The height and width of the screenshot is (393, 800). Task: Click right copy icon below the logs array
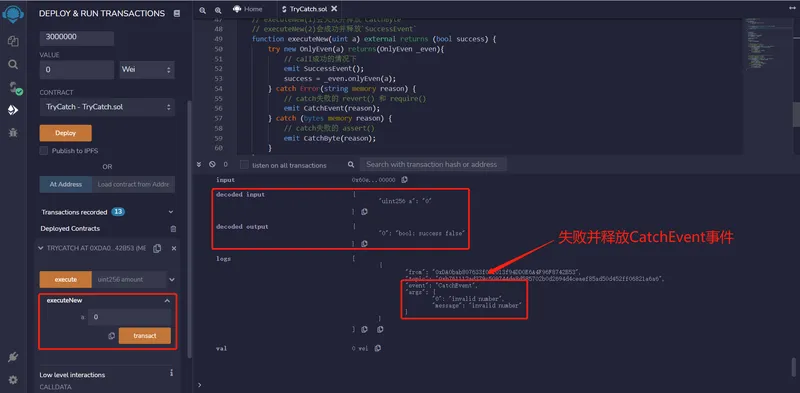click(x=380, y=330)
